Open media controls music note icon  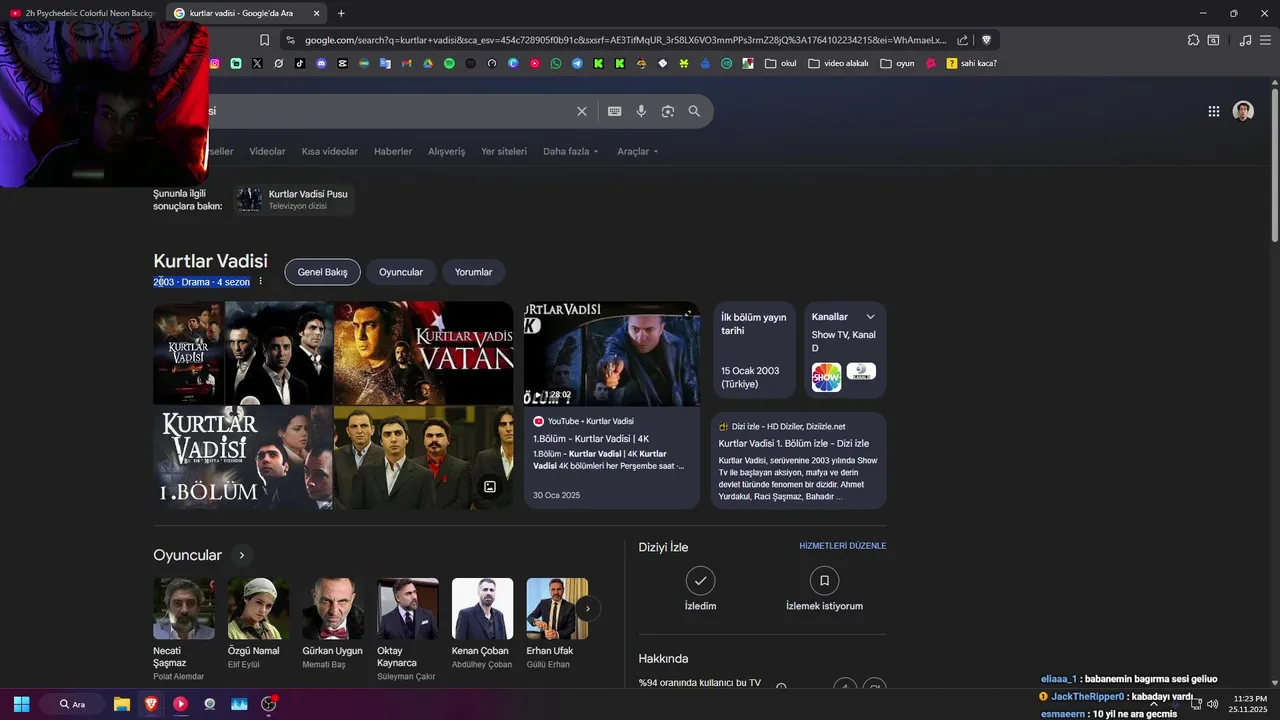click(x=1245, y=40)
